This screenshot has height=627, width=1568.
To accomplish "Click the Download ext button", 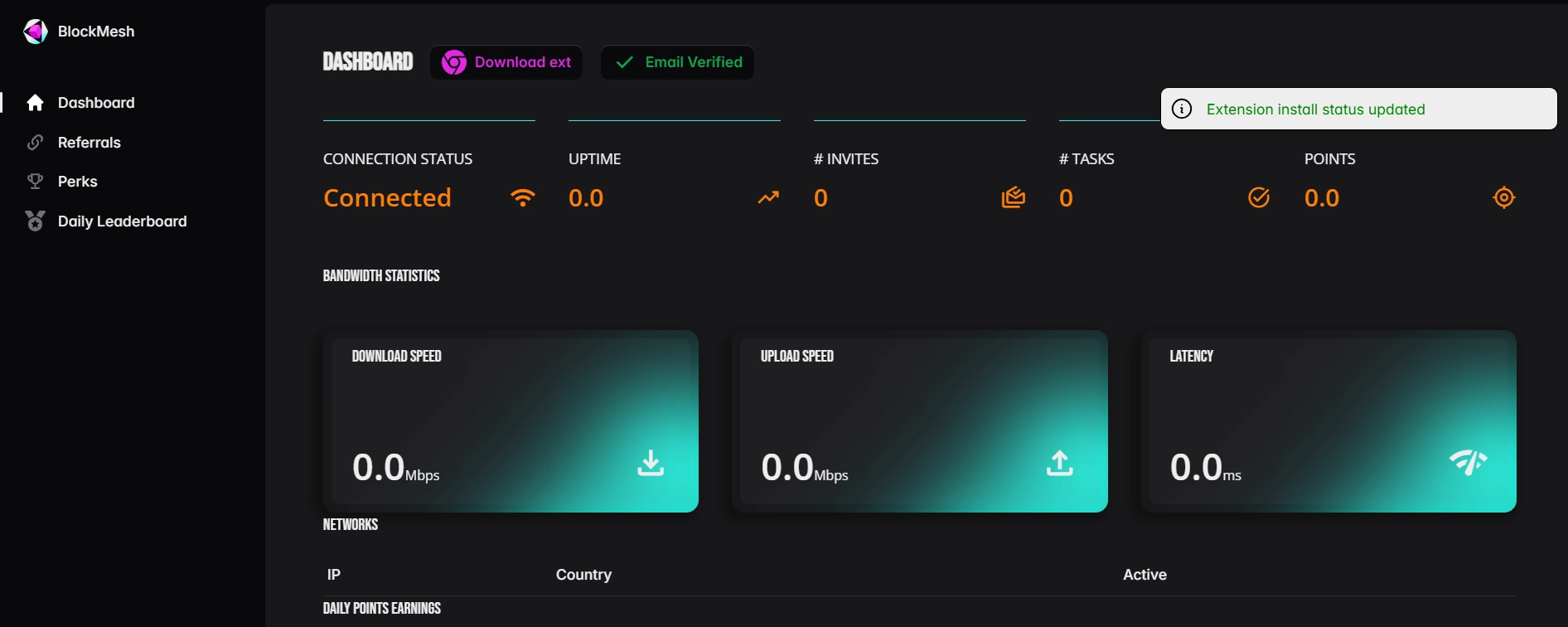I will point(506,62).
